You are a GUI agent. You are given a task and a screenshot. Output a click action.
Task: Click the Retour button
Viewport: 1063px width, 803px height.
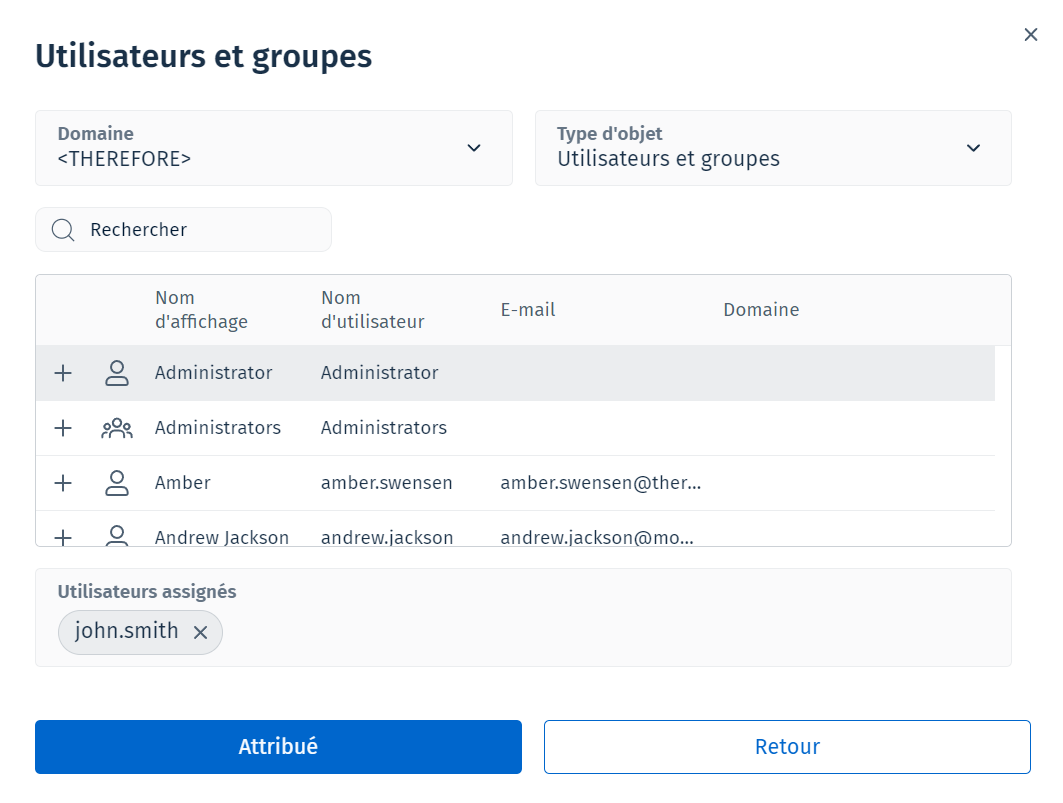coord(787,747)
